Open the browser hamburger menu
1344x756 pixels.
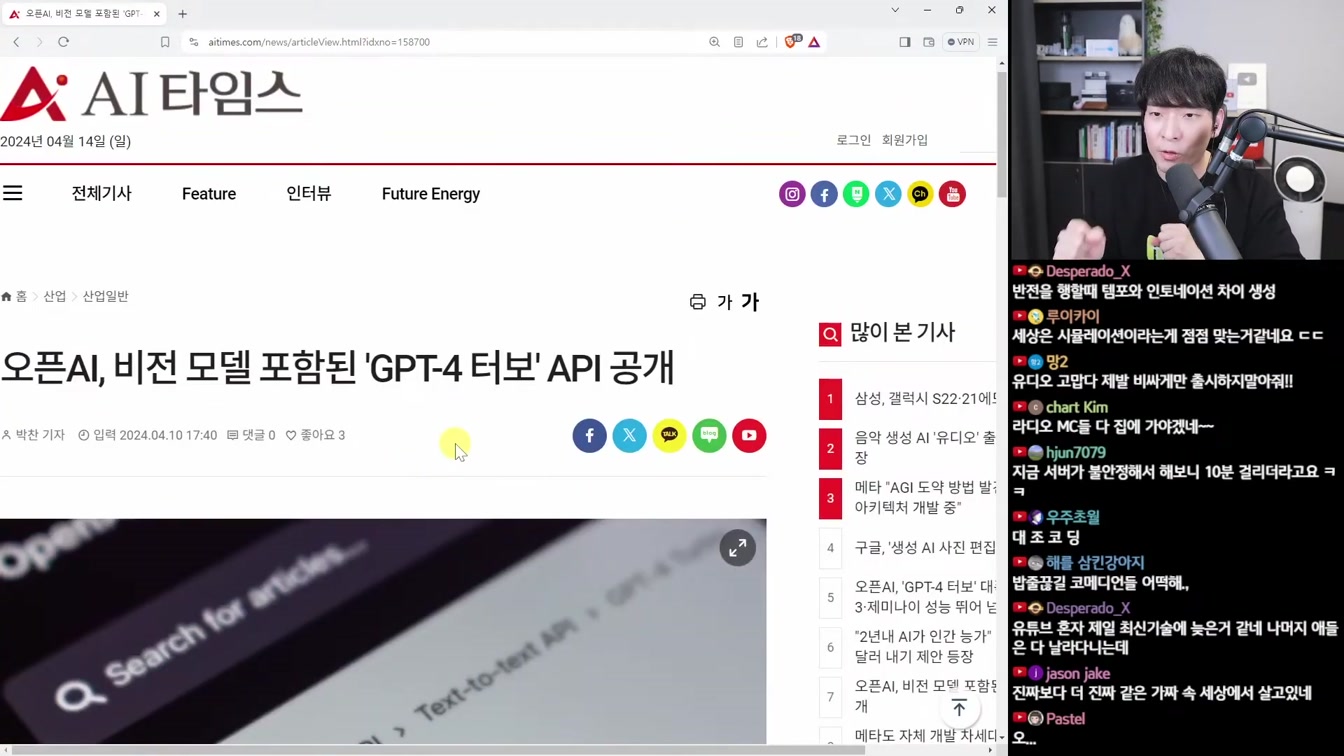[x=993, y=42]
